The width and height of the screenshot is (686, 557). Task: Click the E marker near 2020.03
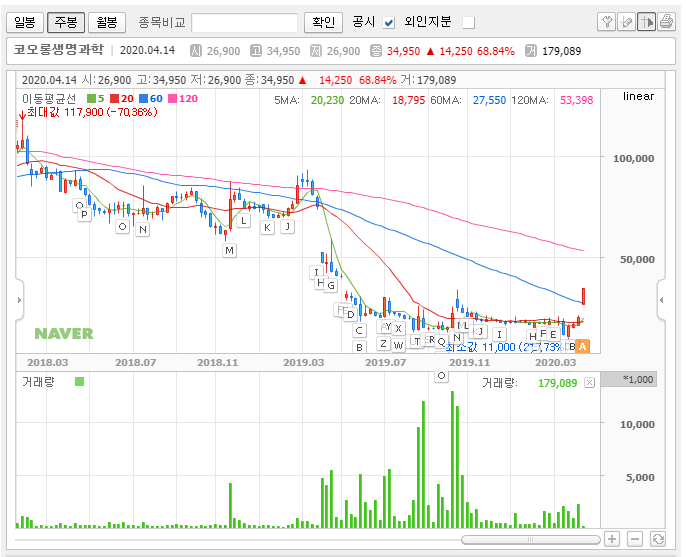point(553,335)
